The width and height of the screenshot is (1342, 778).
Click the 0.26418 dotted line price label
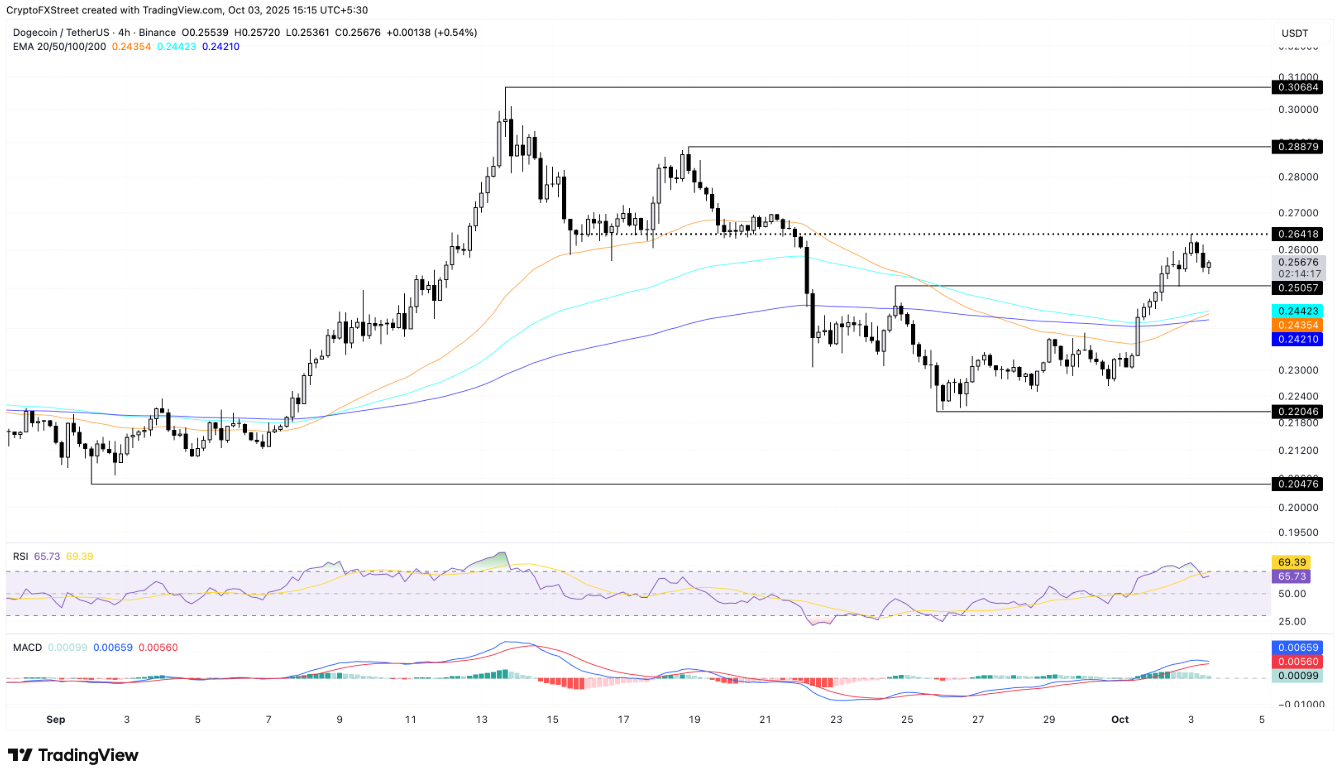pyautogui.click(x=1298, y=234)
